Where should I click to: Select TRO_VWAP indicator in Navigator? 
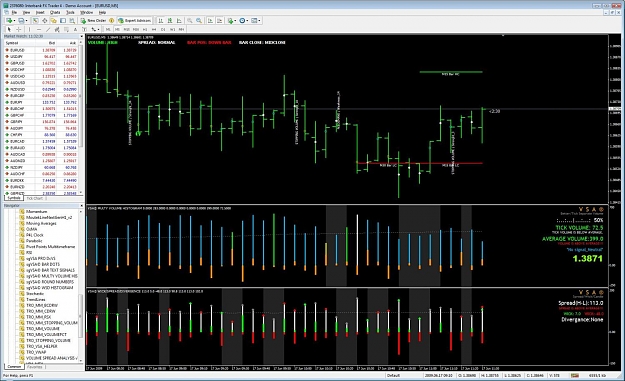(x=36, y=352)
